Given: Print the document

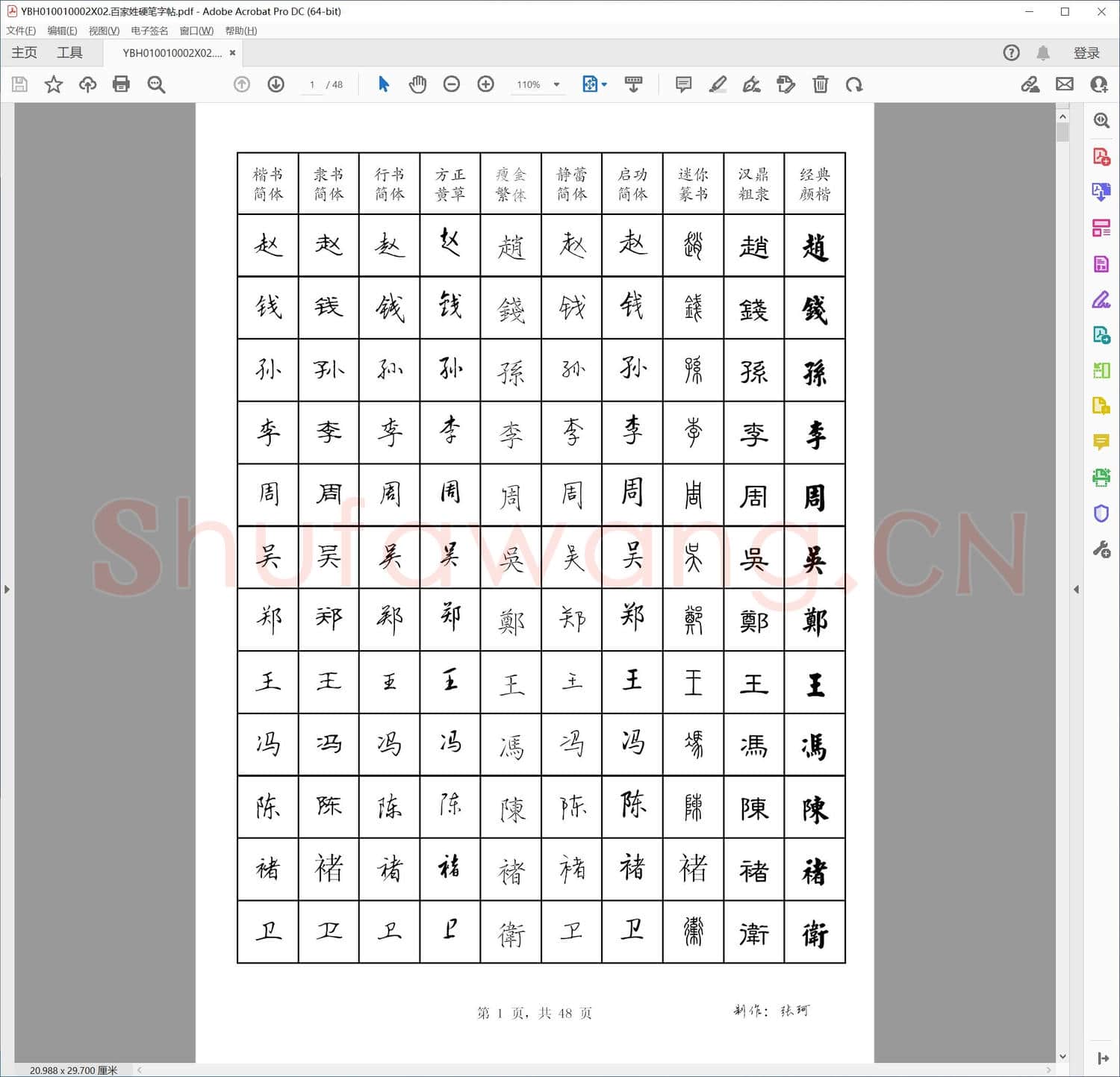Looking at the screenshot, I should click(x=121, y=84).
